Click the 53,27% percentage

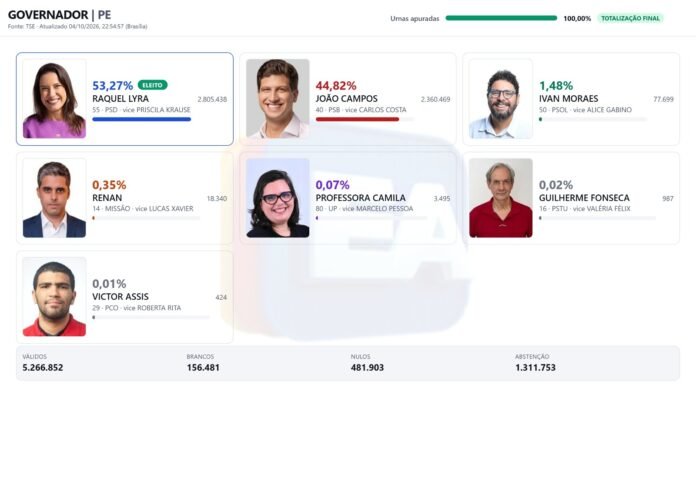tap(113, 85)
